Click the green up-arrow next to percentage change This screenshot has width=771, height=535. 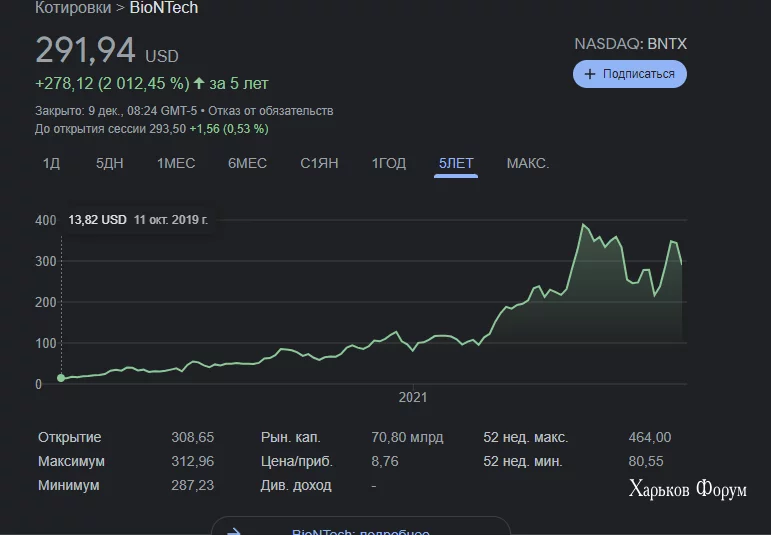pos(199,83)
